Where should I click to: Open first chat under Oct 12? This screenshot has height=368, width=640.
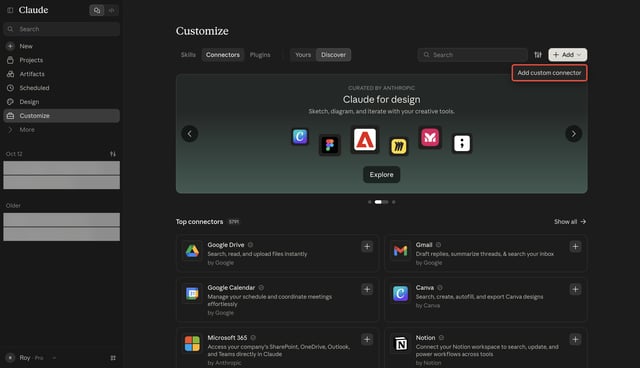pyautogui.click(x=62, y=168)
